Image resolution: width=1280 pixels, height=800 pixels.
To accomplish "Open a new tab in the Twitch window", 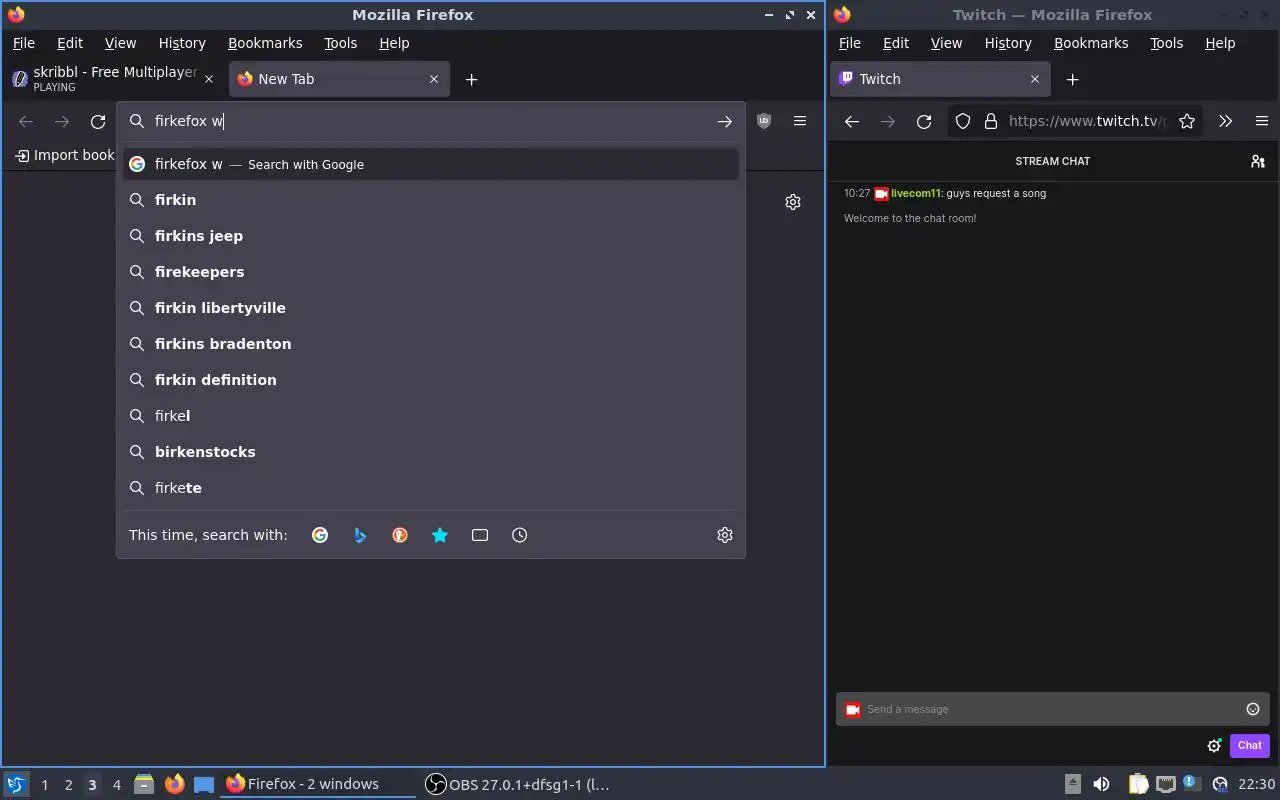I will click(1073, 80).
